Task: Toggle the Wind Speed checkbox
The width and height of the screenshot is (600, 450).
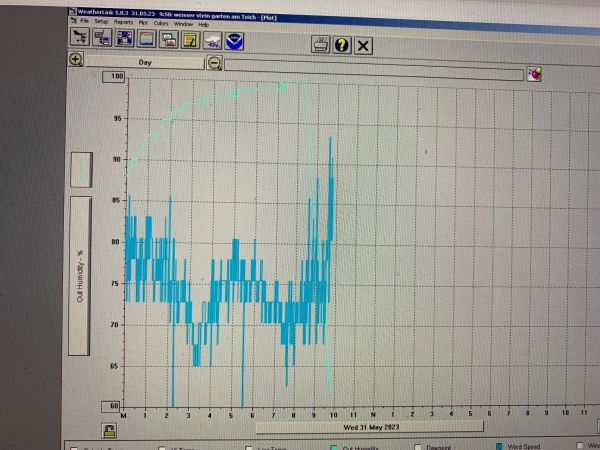Action: click(x=500, y=447)
